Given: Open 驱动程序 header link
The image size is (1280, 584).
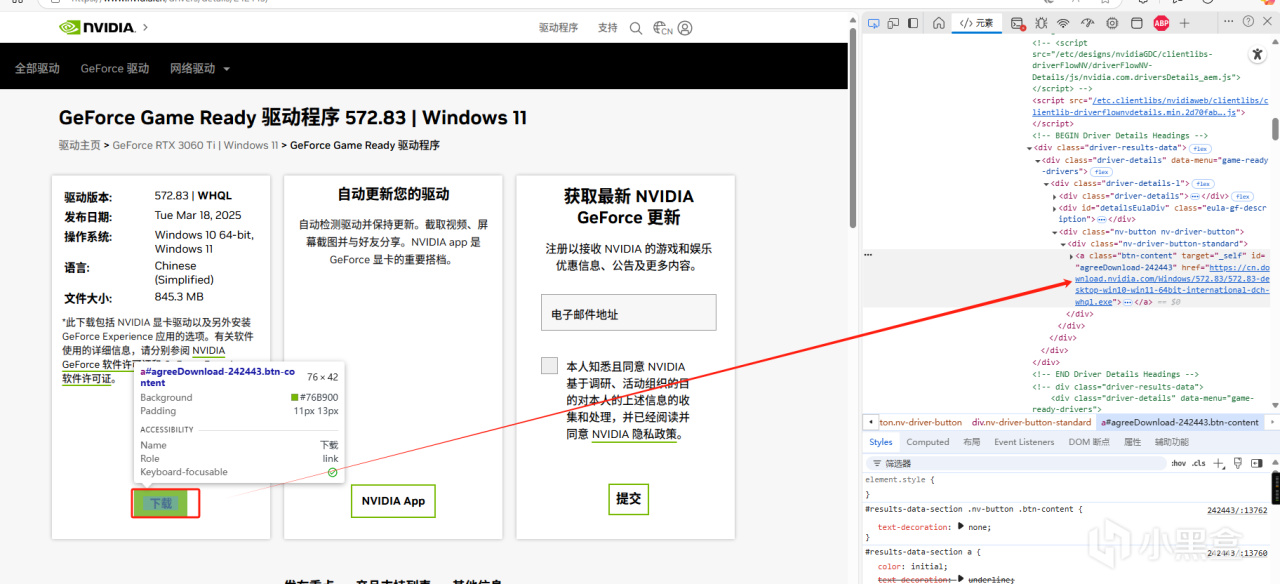Looking at the screenshot, I should point(558,28).
